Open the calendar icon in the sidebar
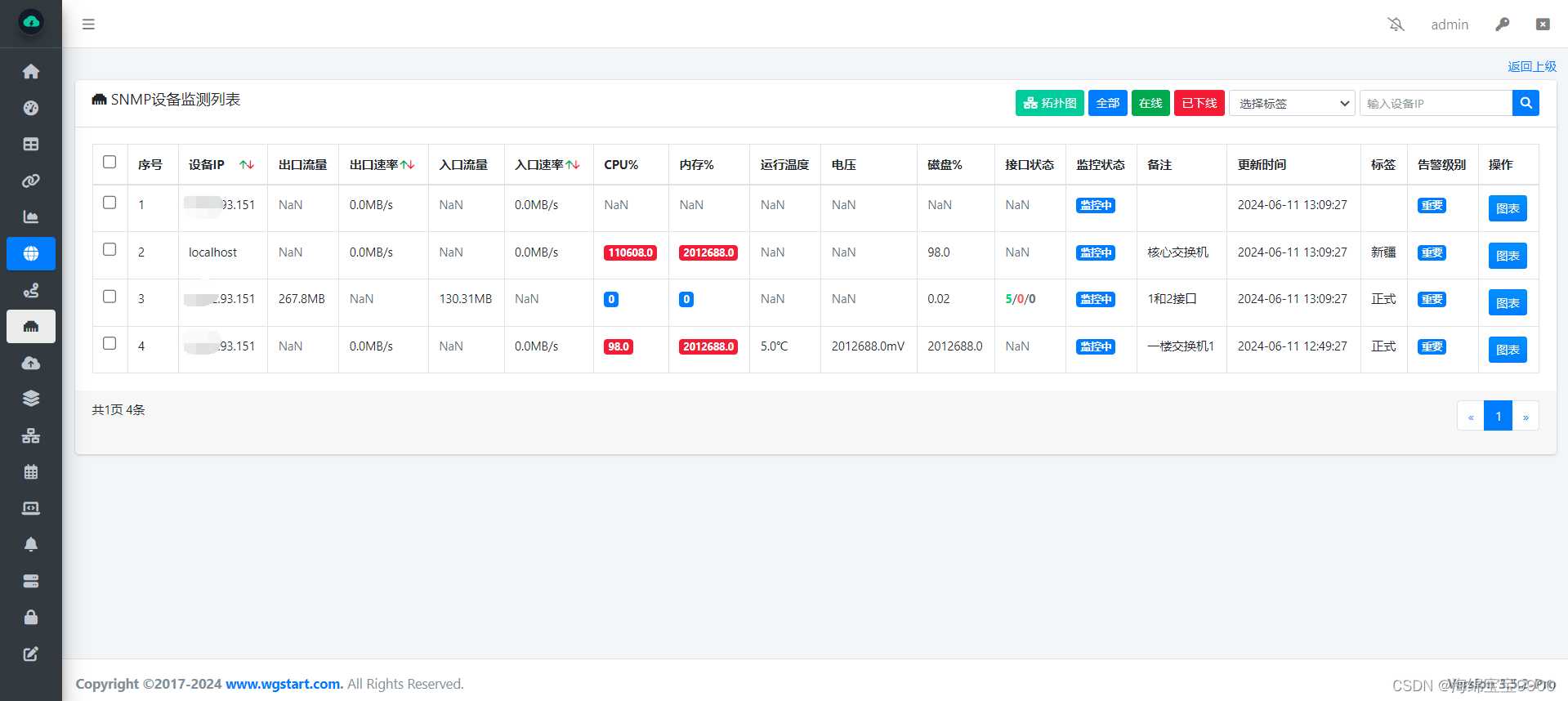 tap(31, 471)
